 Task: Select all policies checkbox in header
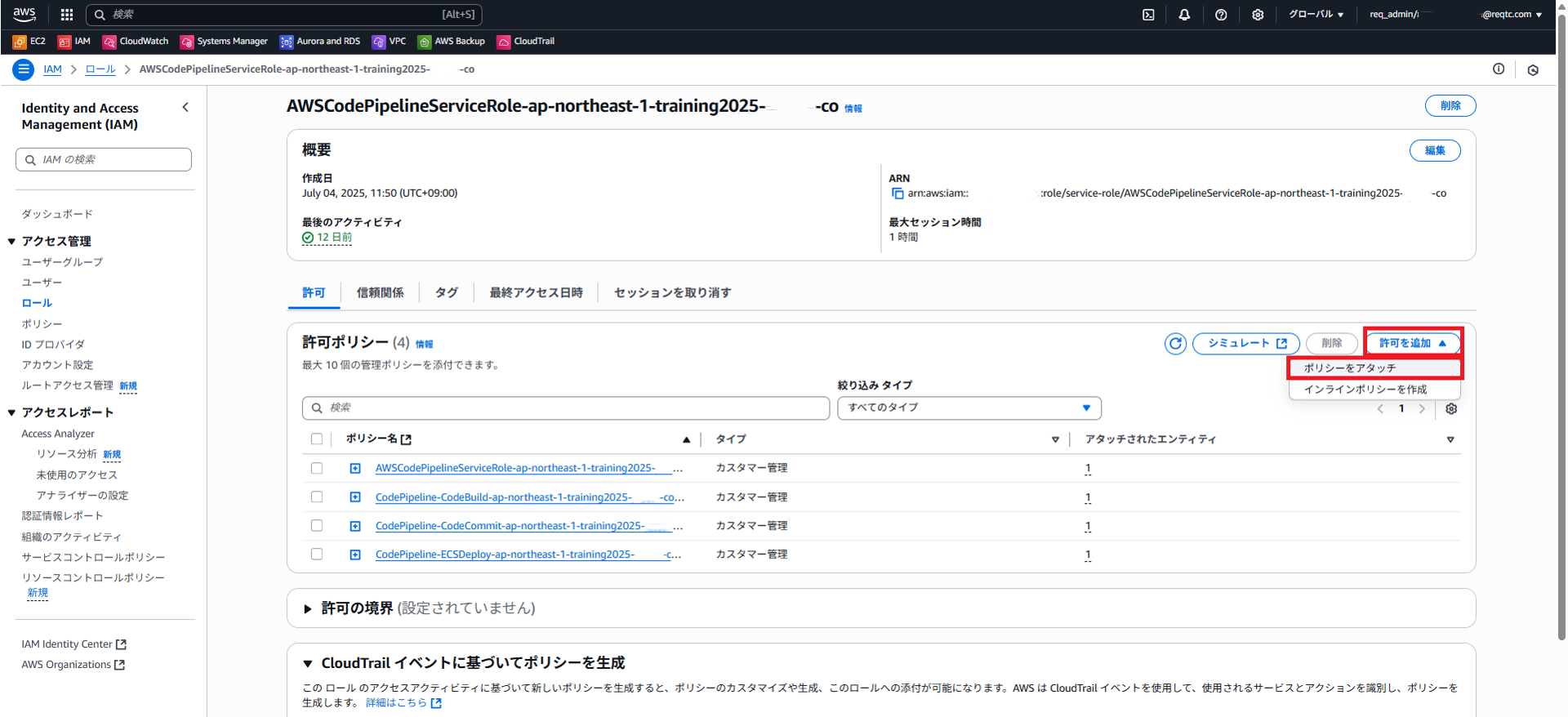click(x=317, y=439)
